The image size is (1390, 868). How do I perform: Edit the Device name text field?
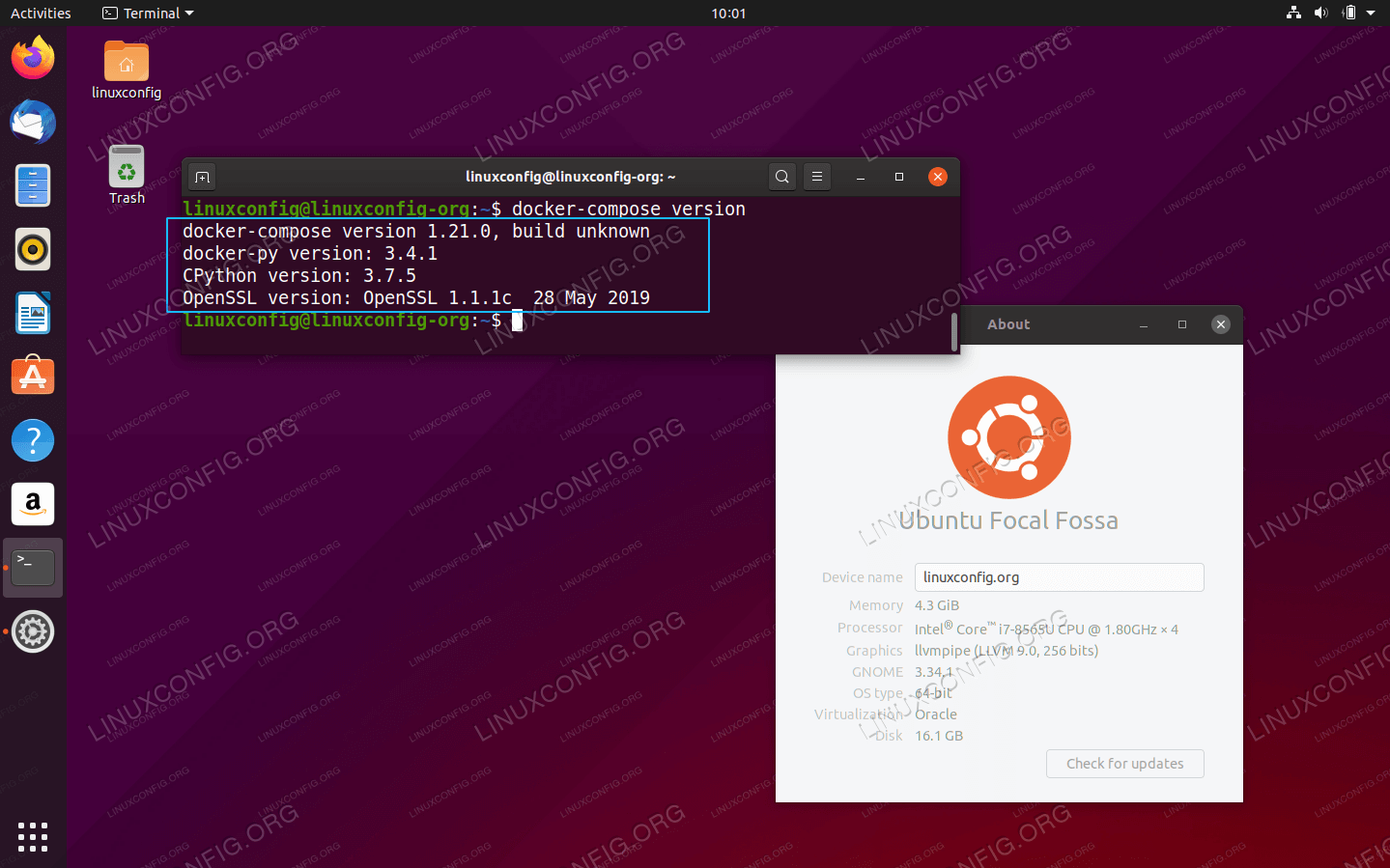click(x=1059, y=576)
